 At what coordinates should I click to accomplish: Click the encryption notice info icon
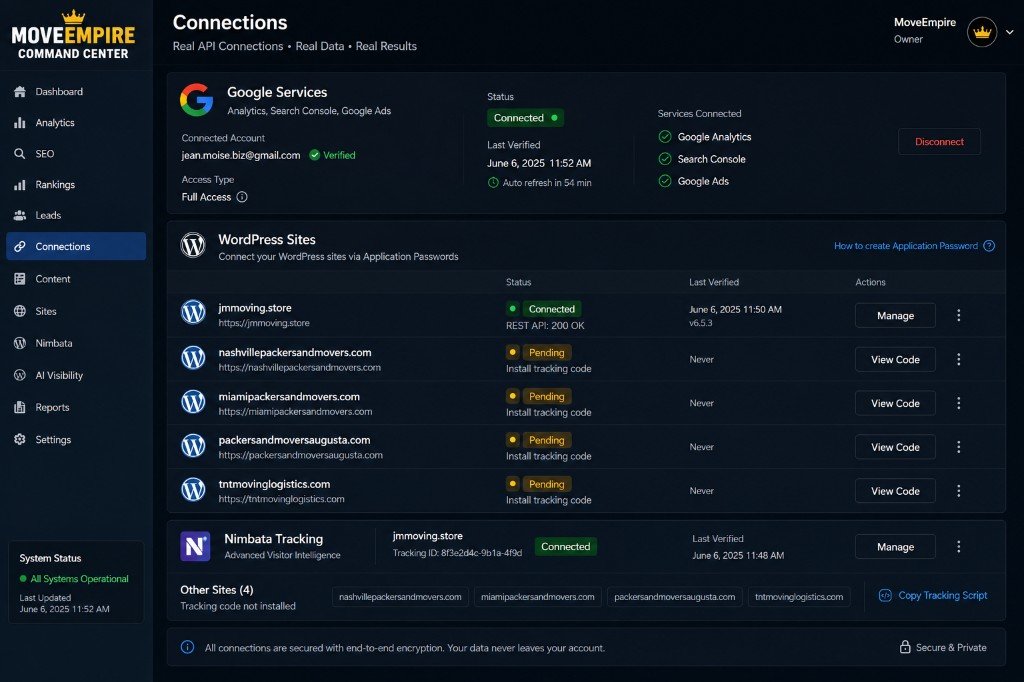[x=187, y=647]
